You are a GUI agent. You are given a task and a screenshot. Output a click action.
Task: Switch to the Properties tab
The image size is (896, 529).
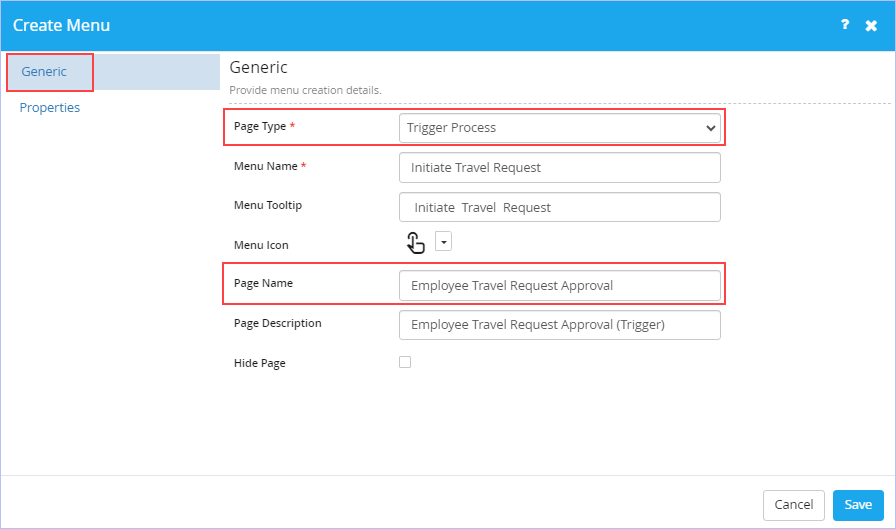pos(50,107)
